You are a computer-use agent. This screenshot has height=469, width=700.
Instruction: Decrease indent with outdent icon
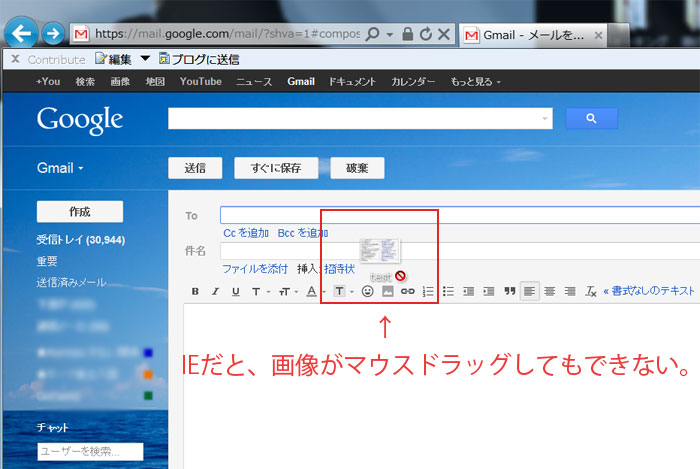click(468, 291)
